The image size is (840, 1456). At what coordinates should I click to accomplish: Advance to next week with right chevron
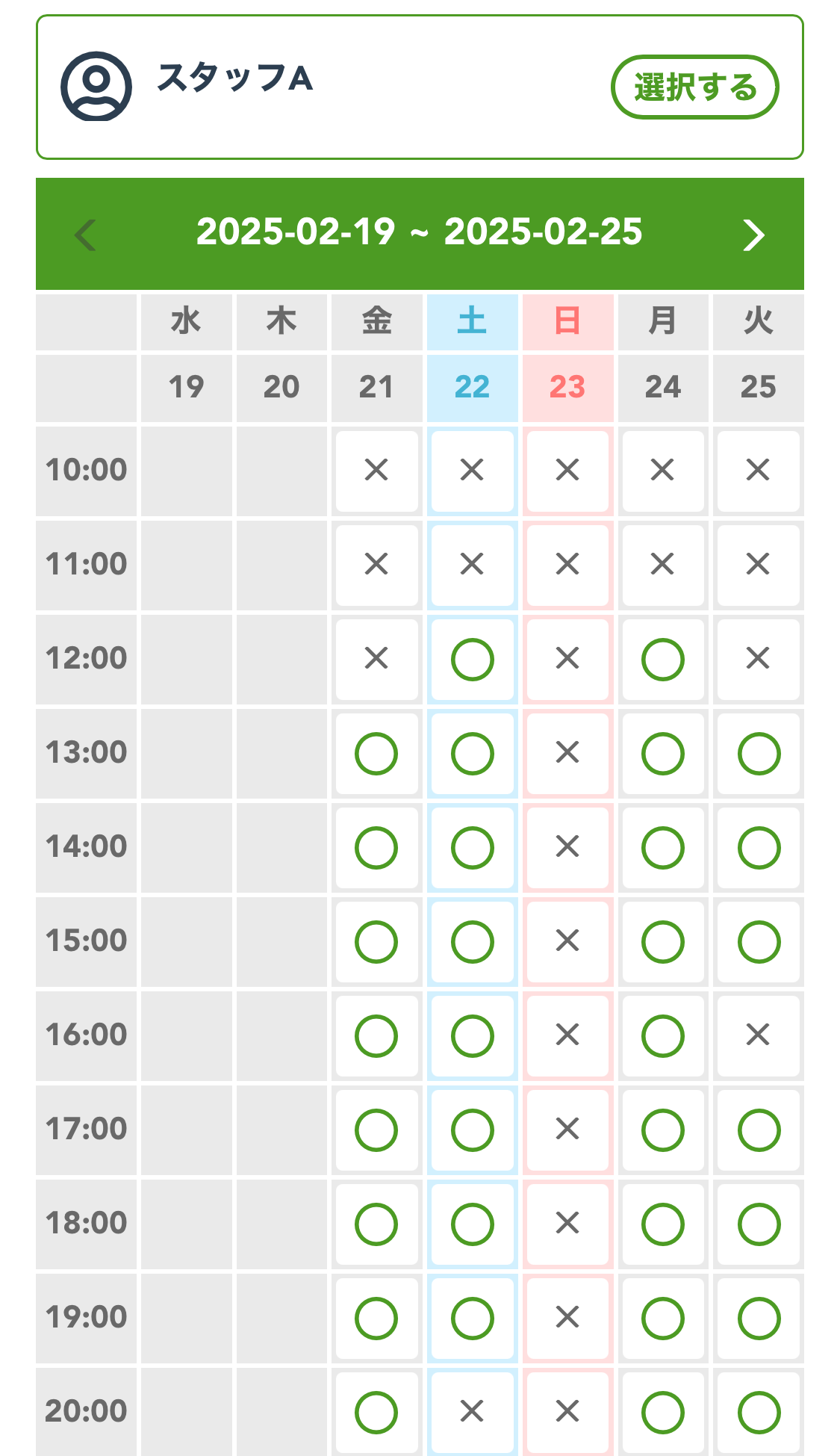pos(753,235)
